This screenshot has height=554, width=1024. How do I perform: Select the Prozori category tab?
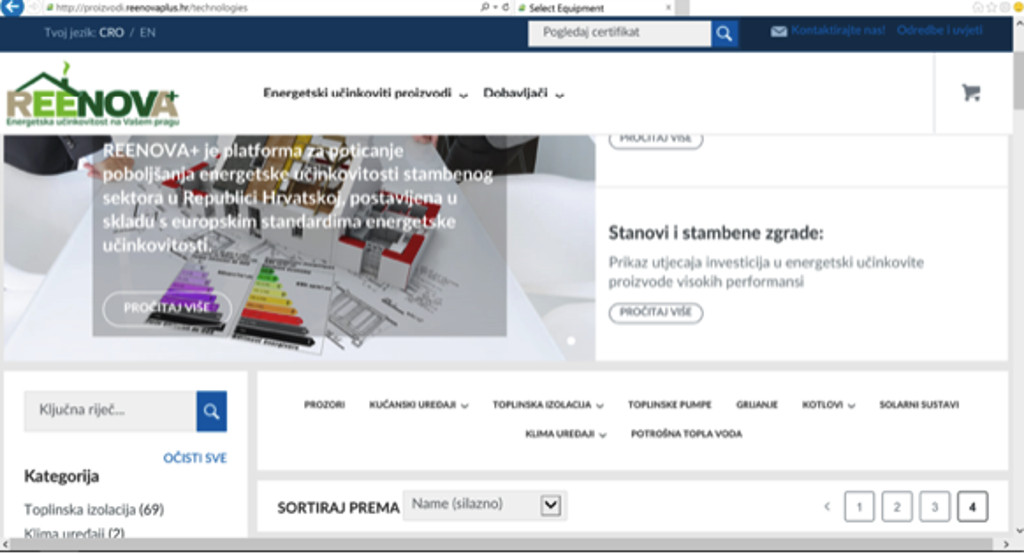pyautogui.click(x=324, y=405)
